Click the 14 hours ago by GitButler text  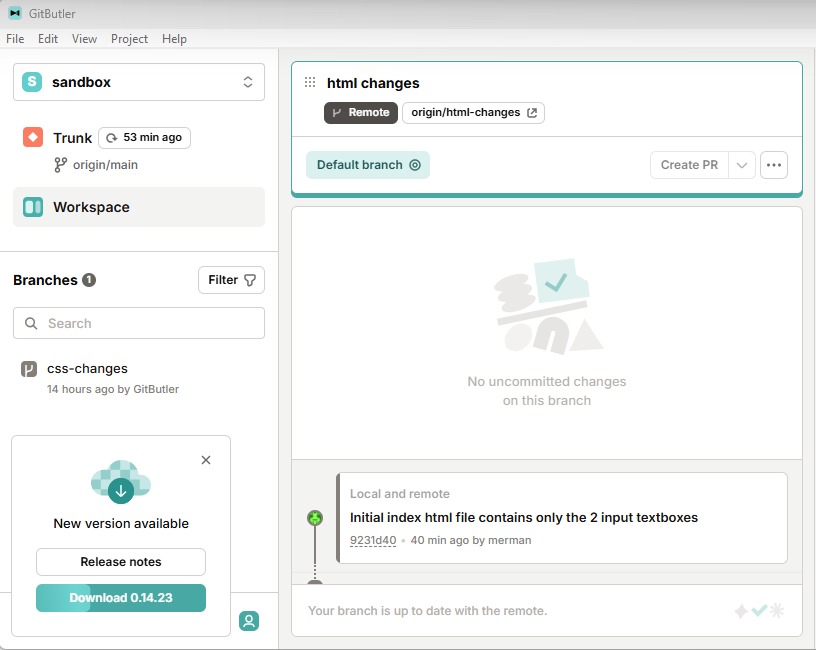point(113,389)
